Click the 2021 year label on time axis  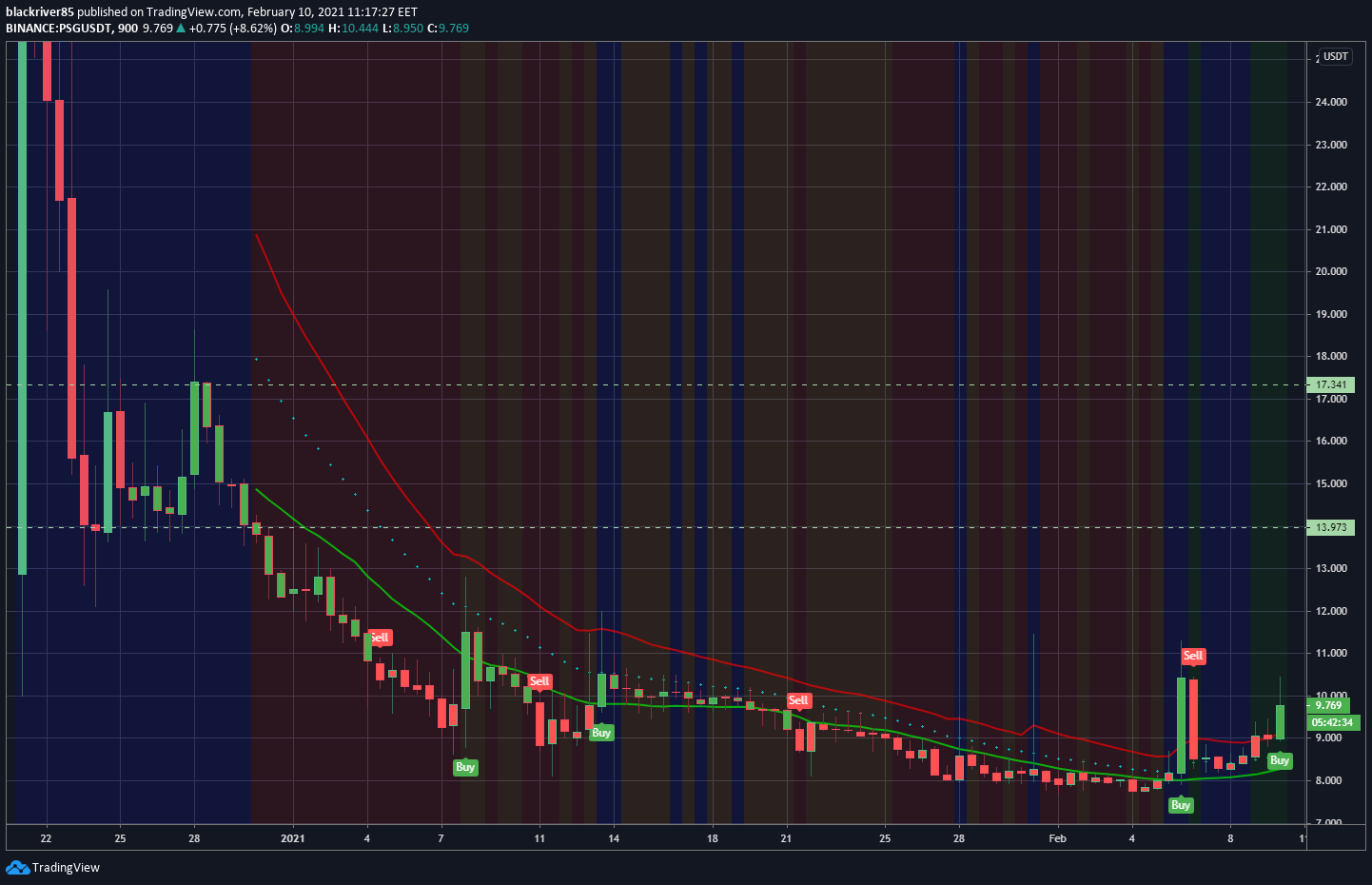coord(293,838)
